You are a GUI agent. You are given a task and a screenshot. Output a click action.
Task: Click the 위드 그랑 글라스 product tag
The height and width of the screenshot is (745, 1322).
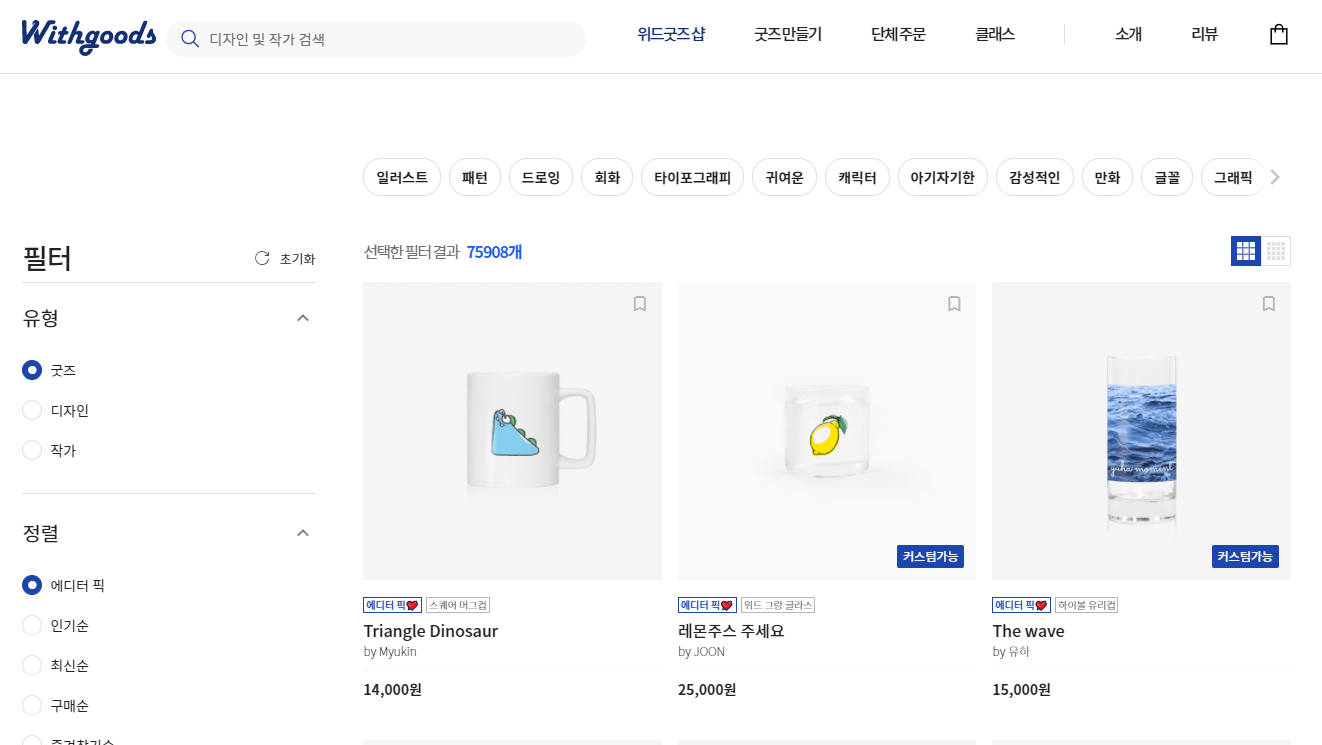point(778,605)
